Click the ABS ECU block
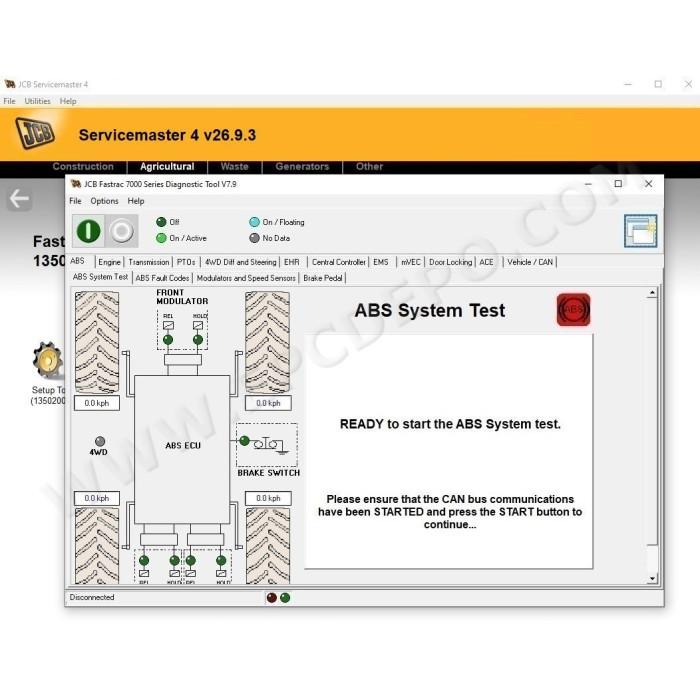Viewport: 700px width, 700px height. click(x=182, y=449)
